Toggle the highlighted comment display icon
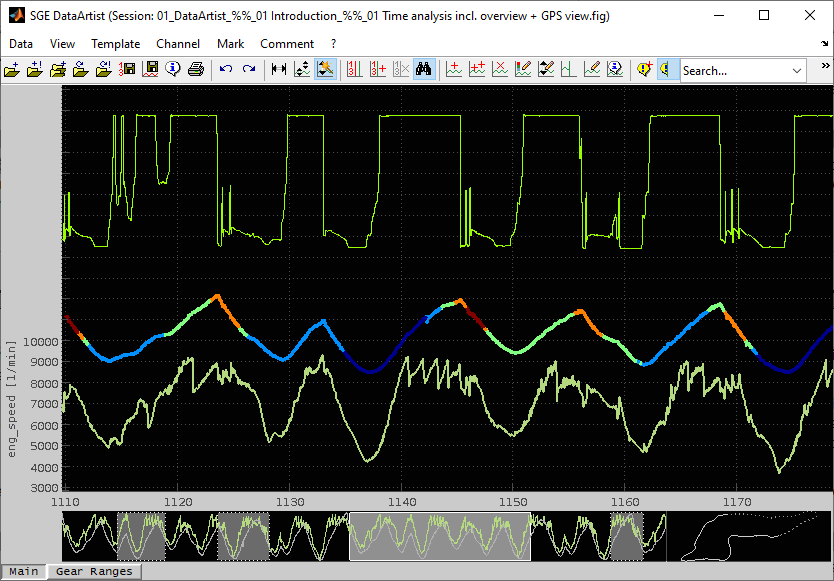 point(667,69)
